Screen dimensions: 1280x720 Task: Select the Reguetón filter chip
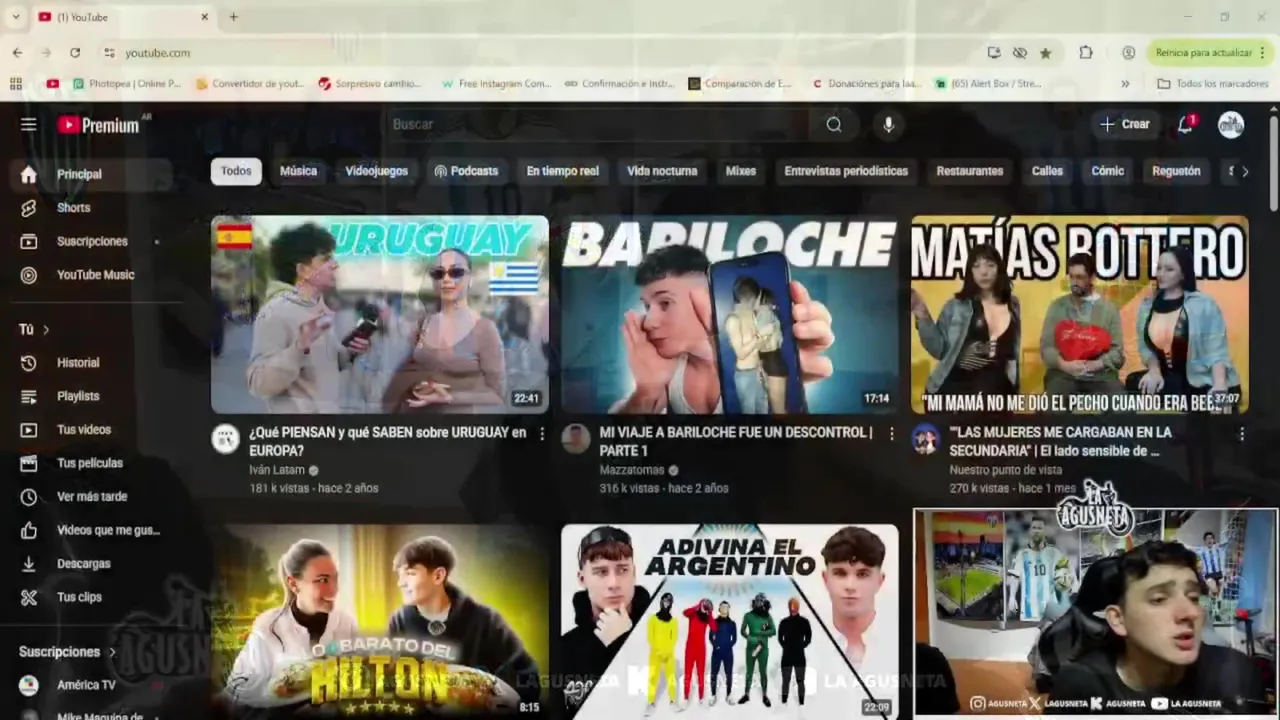coord(1176,171)
